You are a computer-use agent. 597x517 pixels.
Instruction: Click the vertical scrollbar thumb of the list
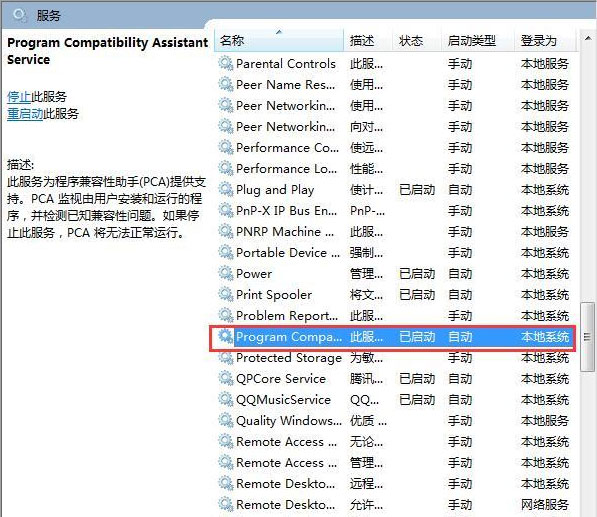pyautogui.click(x=587, y=337)
